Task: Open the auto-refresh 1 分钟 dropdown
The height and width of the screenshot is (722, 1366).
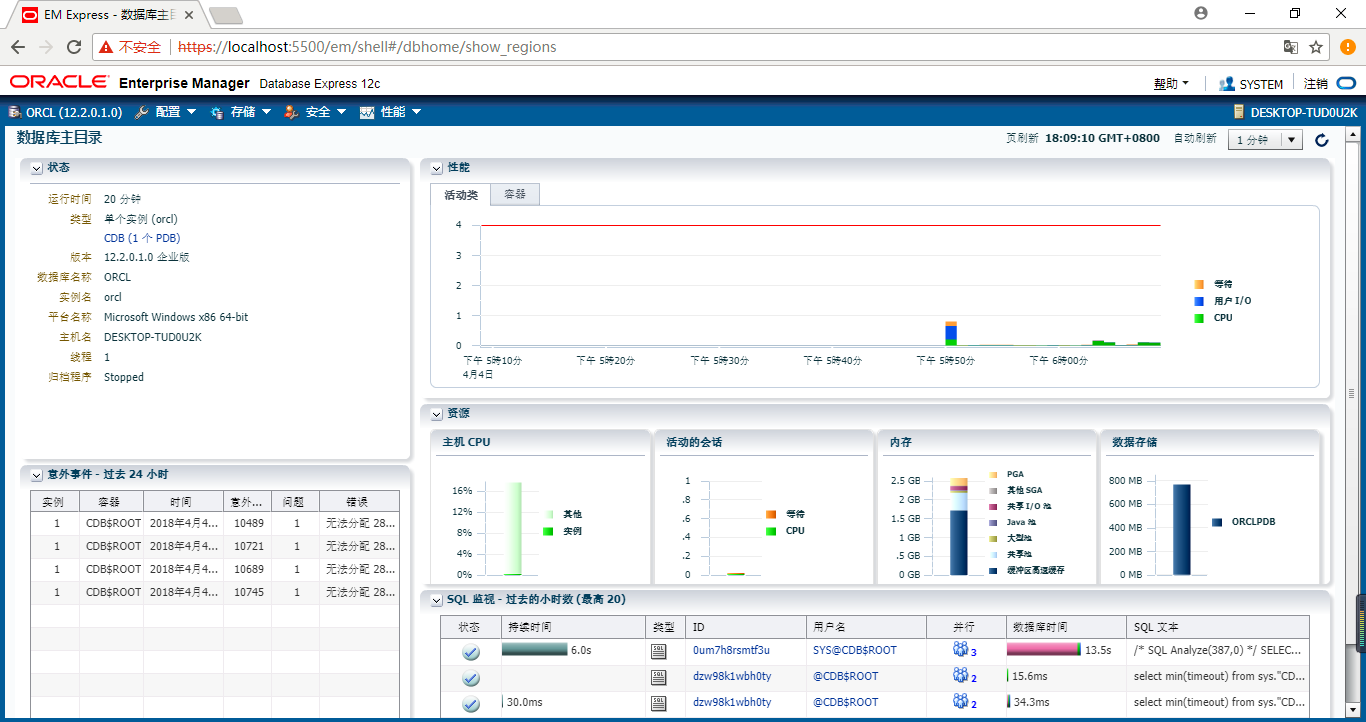Action: pyautogui.click(x=1265, y=140)
